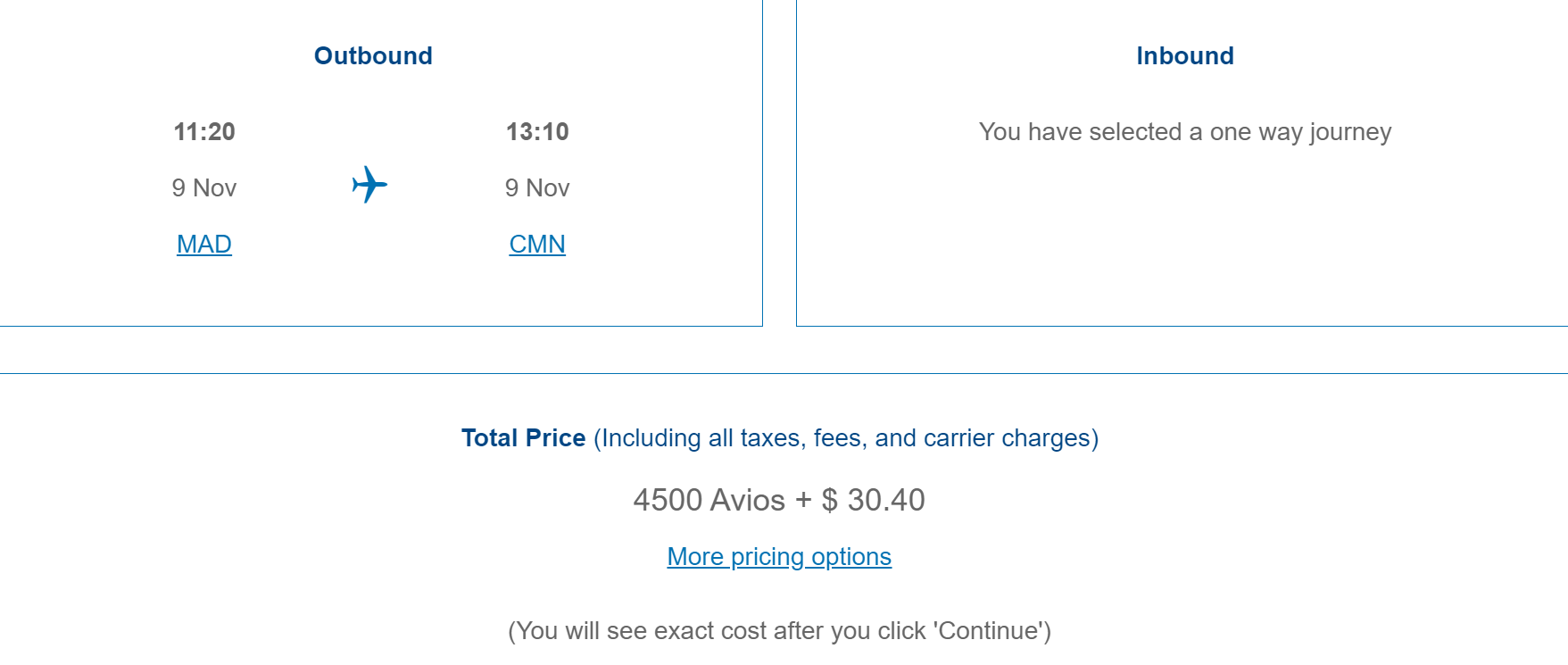The width and height of the screenshot is (1568, 665).
Task: Open More pricing options
Action: tap(779, 557)
